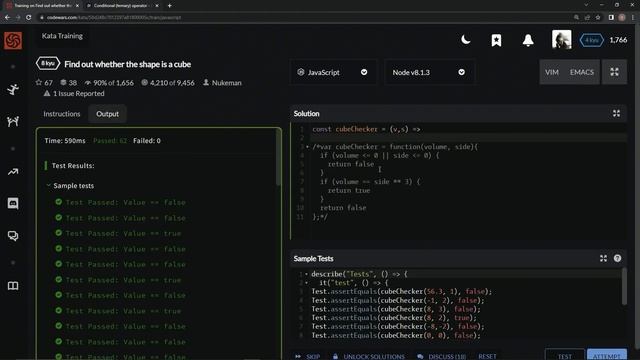Click the Failed: 0 result count

click(147, 141)
